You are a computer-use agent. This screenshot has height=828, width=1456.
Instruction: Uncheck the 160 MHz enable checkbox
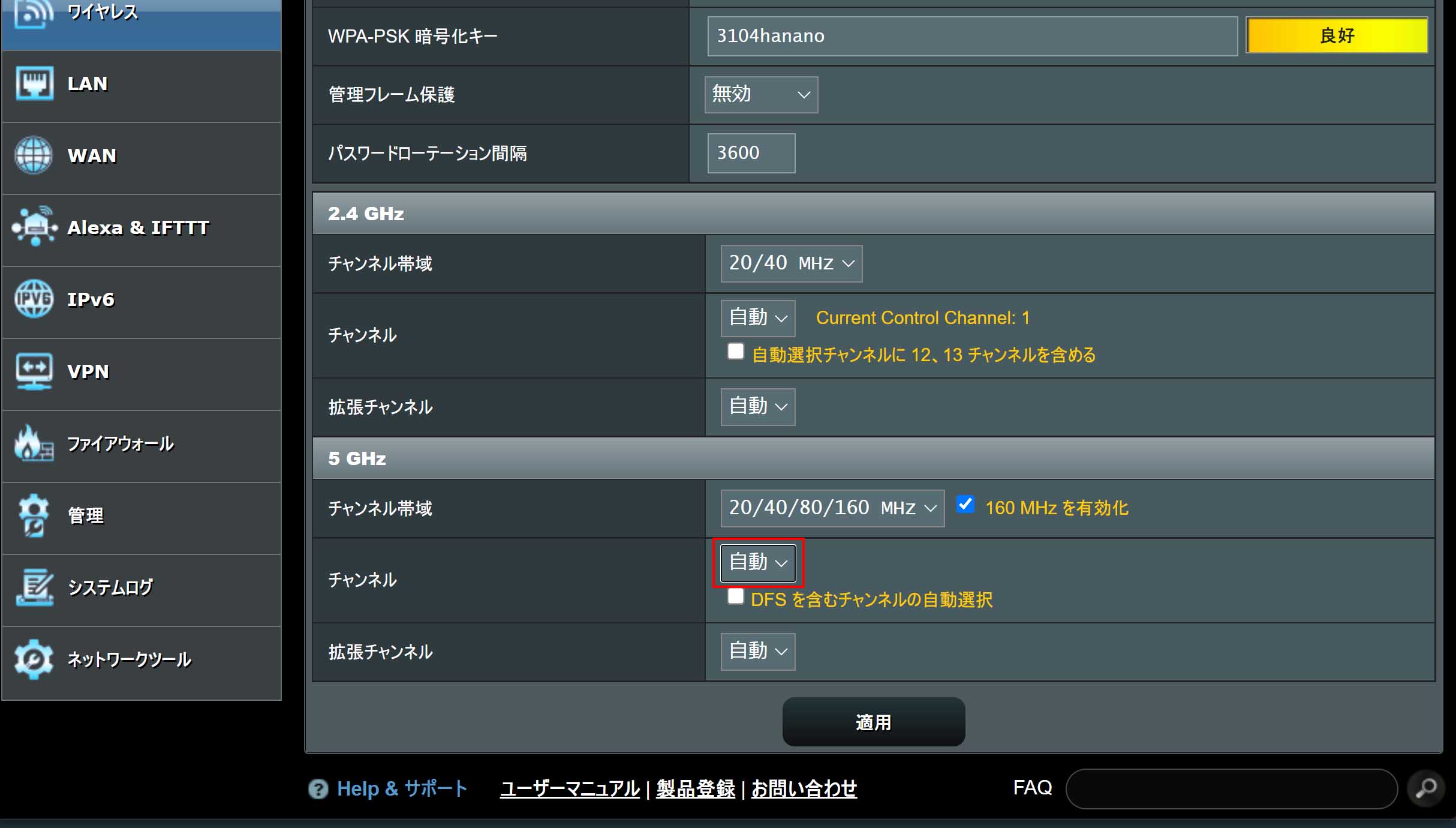(965, 505)
